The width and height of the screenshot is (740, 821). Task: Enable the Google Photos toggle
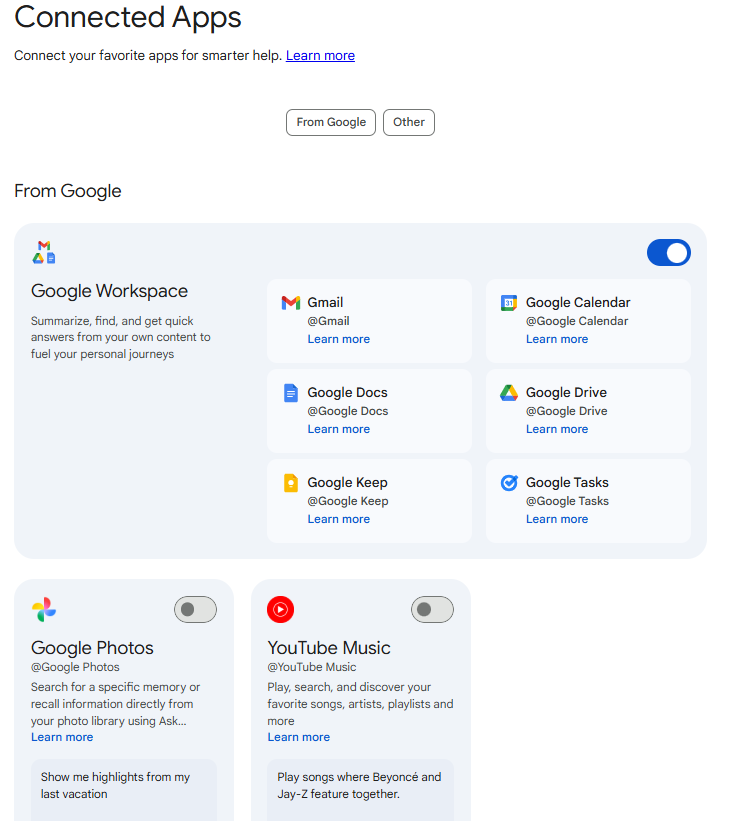tap(195, 609)
